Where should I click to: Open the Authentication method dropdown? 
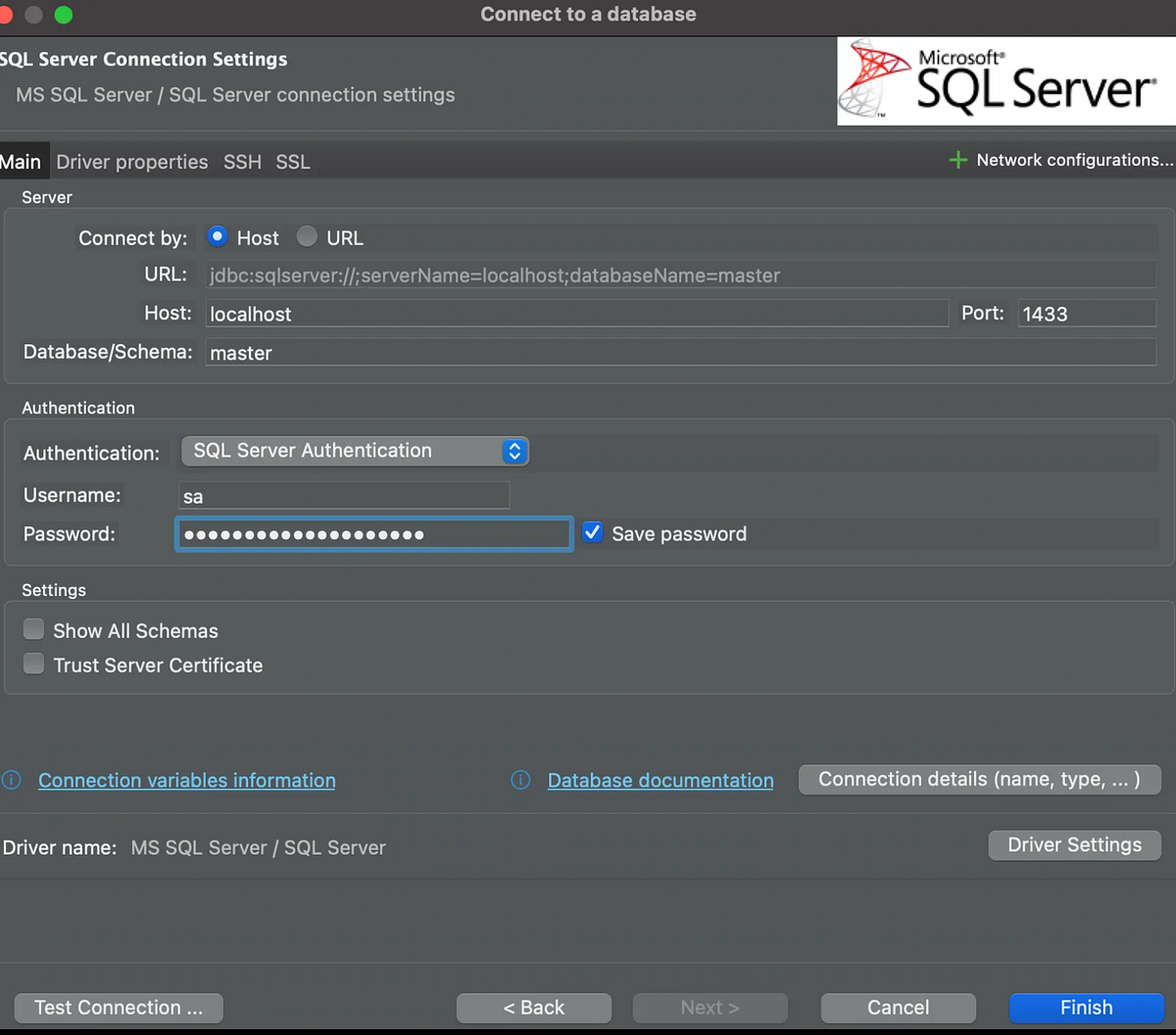pyautogui.click(x=514, y=451)
